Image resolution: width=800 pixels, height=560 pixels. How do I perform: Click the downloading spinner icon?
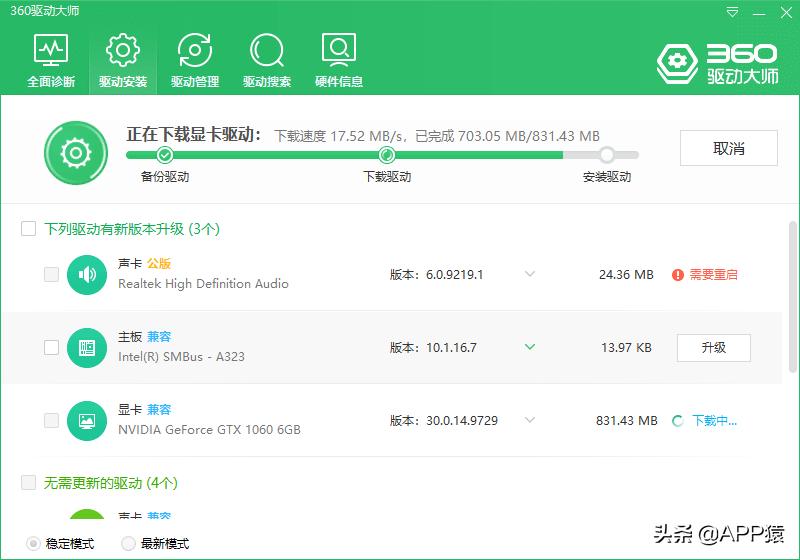(678, 421)
